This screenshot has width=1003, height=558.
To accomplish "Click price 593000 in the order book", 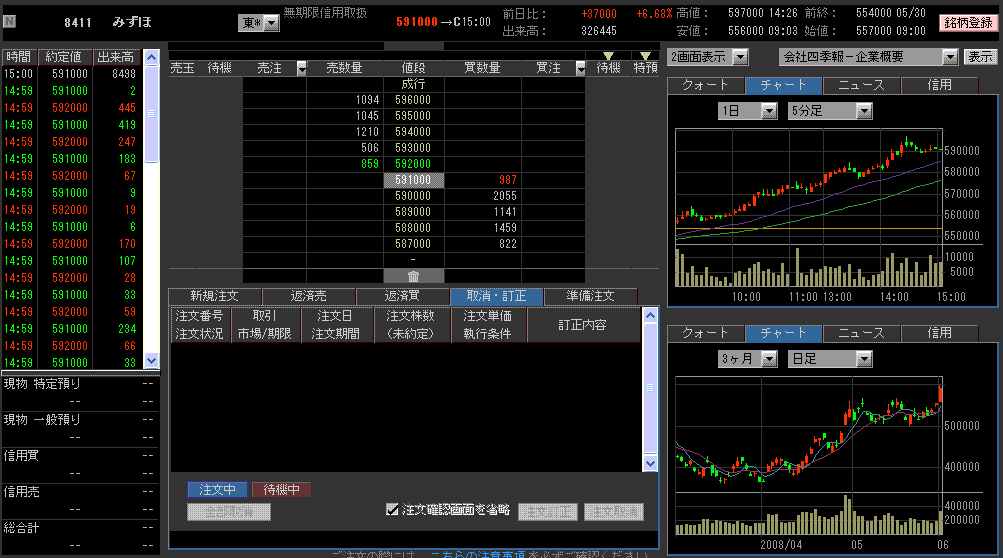I will (x=413, y=148).
